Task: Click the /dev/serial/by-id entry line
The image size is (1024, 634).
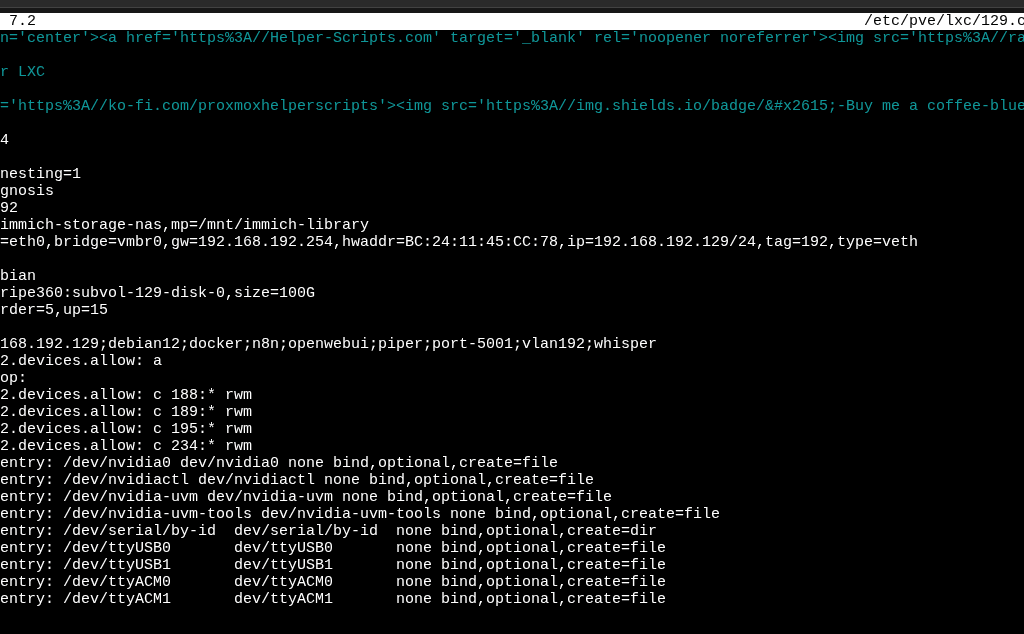Action: pos(328,531)
